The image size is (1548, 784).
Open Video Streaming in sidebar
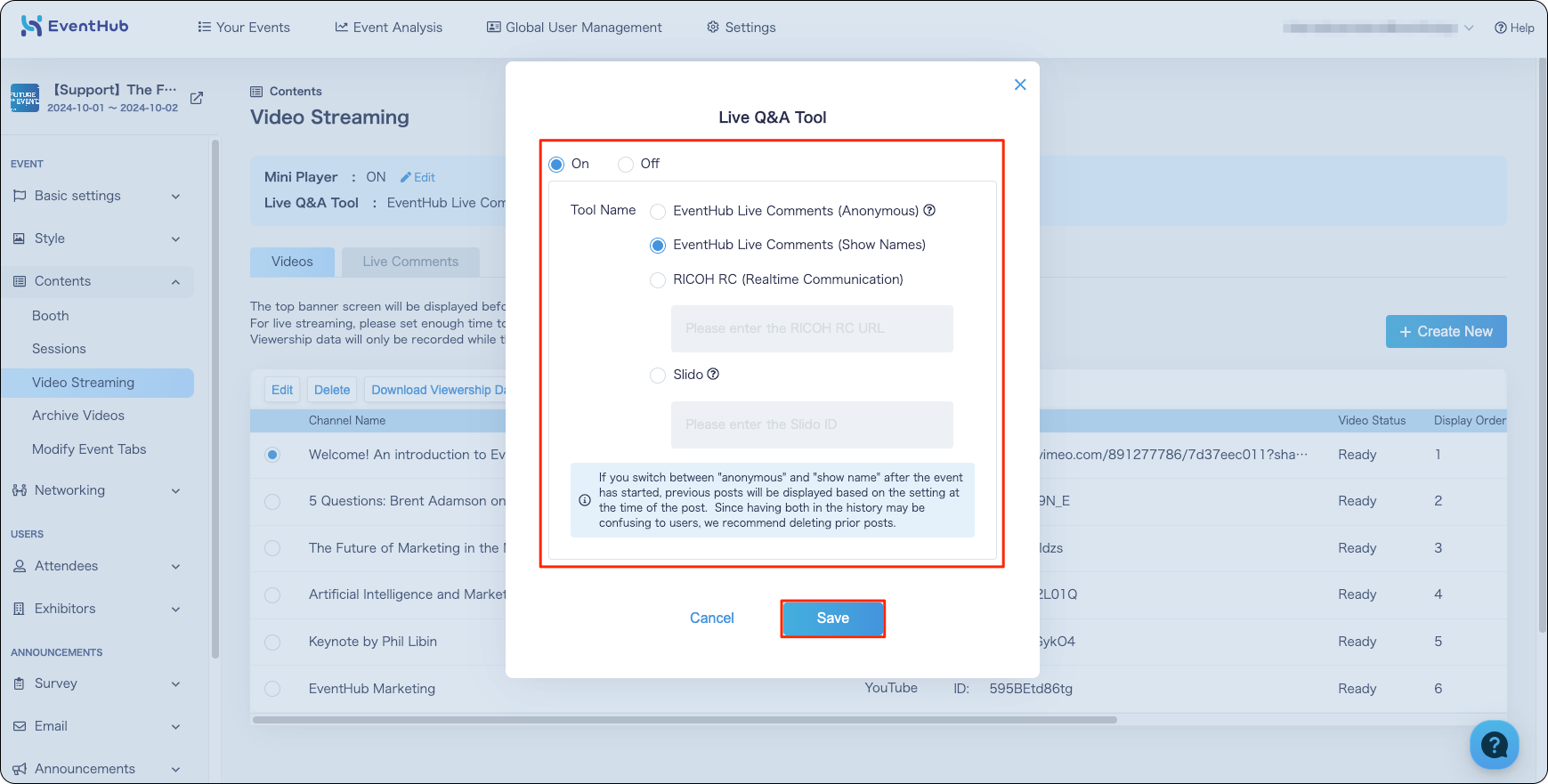tap(97, 383)
